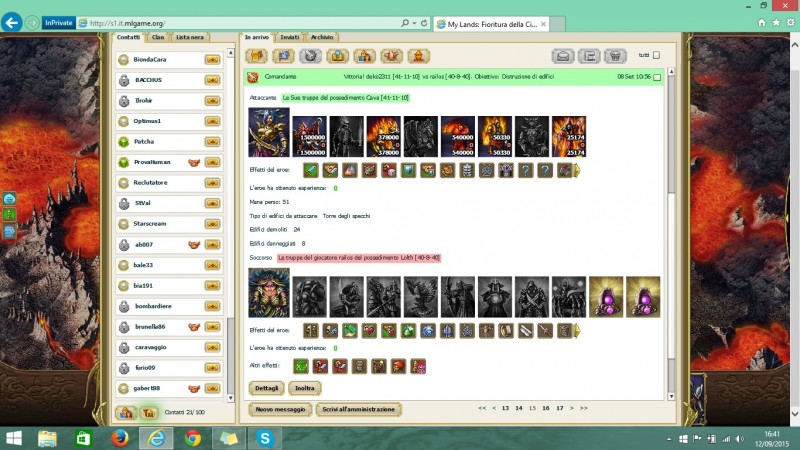Image resolution: width=800 pixels, height=450 pixels.
Task: Click Skype icon in the taskbar
Action: pos(265,438)
